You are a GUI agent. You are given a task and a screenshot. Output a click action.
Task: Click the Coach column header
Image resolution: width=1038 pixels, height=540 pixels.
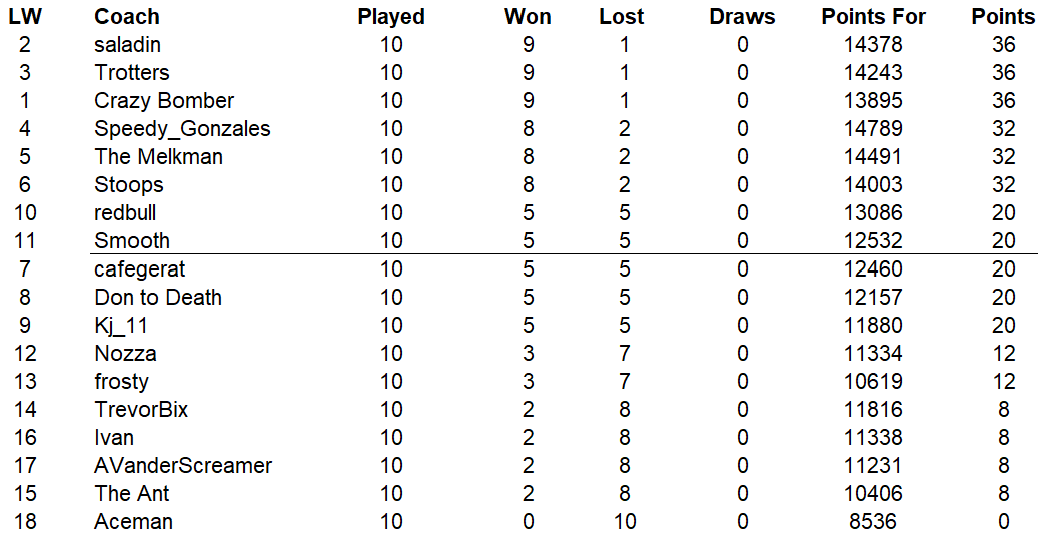(x=127, y=17)
